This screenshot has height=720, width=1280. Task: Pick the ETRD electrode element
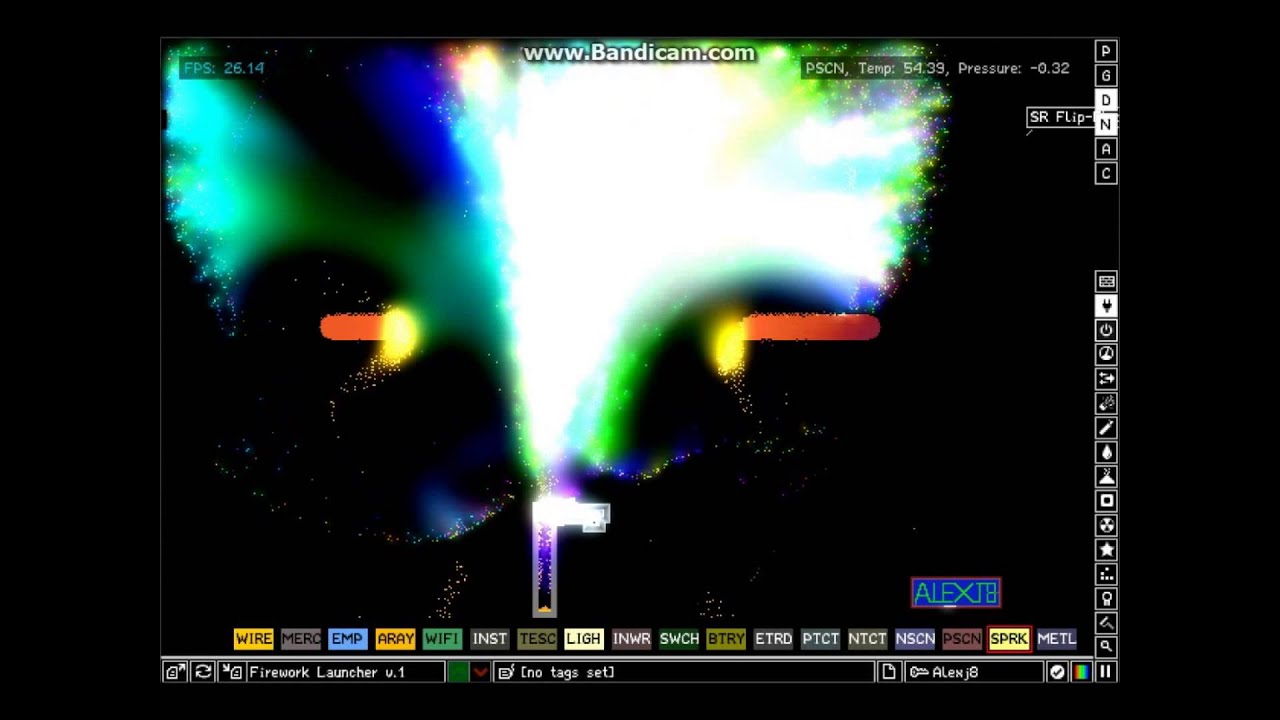click(773, 638)
